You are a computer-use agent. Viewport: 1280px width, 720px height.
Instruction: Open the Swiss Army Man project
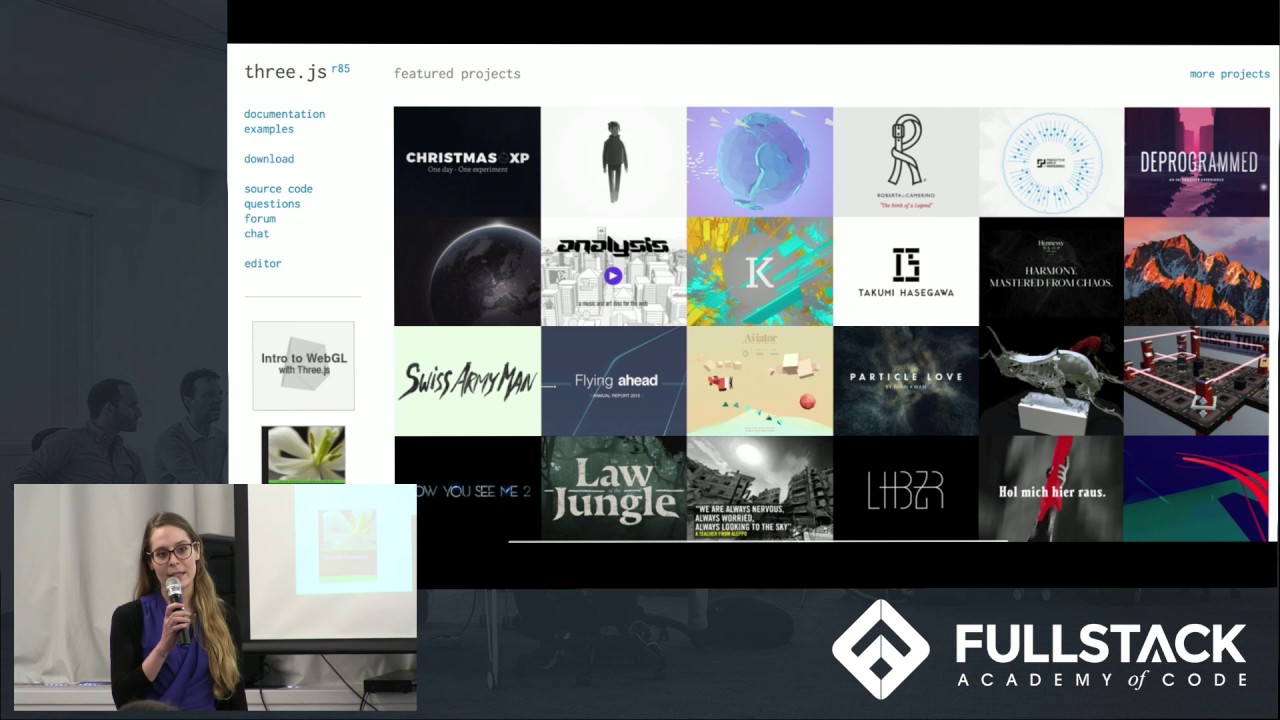[467, 381]
